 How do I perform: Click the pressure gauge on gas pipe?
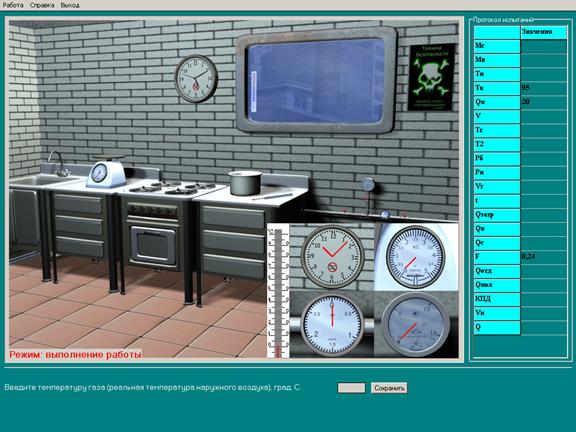[367, 184]
